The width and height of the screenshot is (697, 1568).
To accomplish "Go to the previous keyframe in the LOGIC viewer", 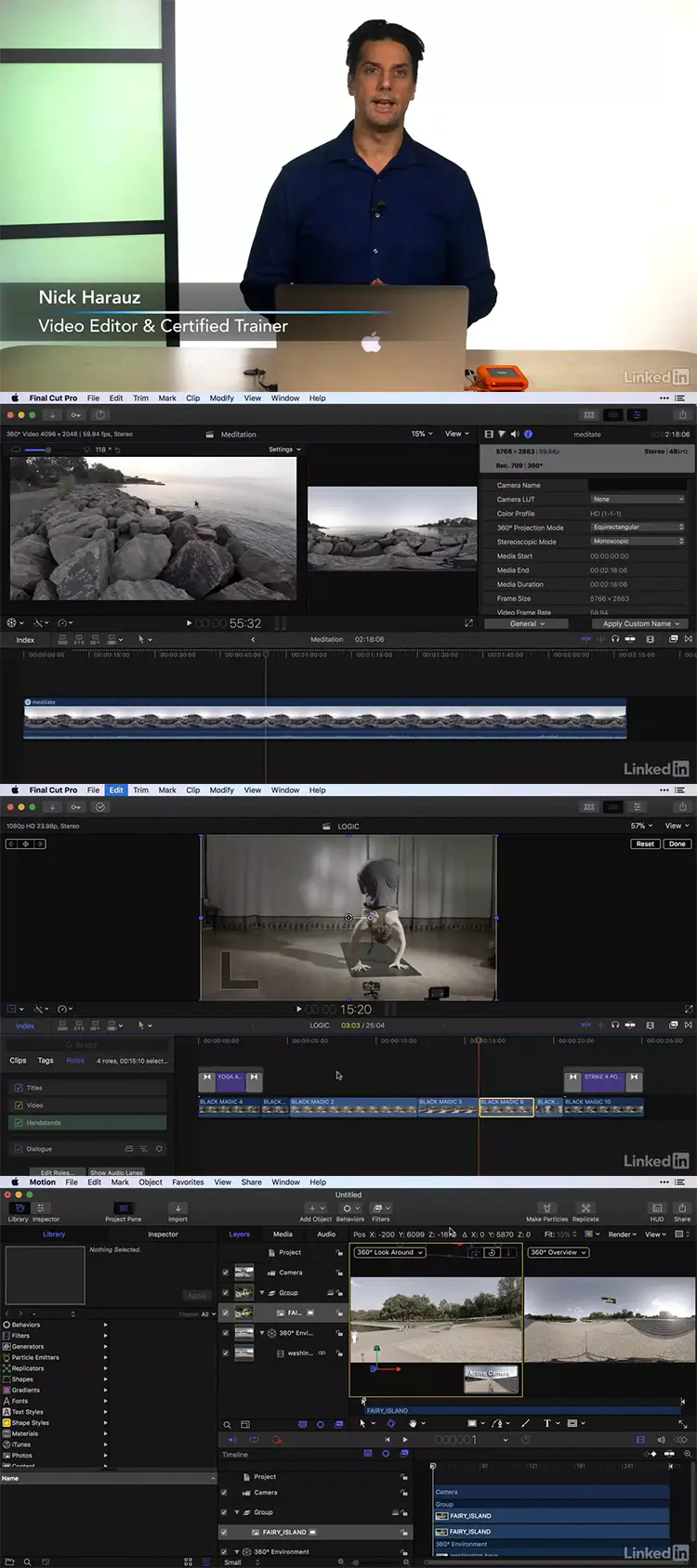I will 12,843.
